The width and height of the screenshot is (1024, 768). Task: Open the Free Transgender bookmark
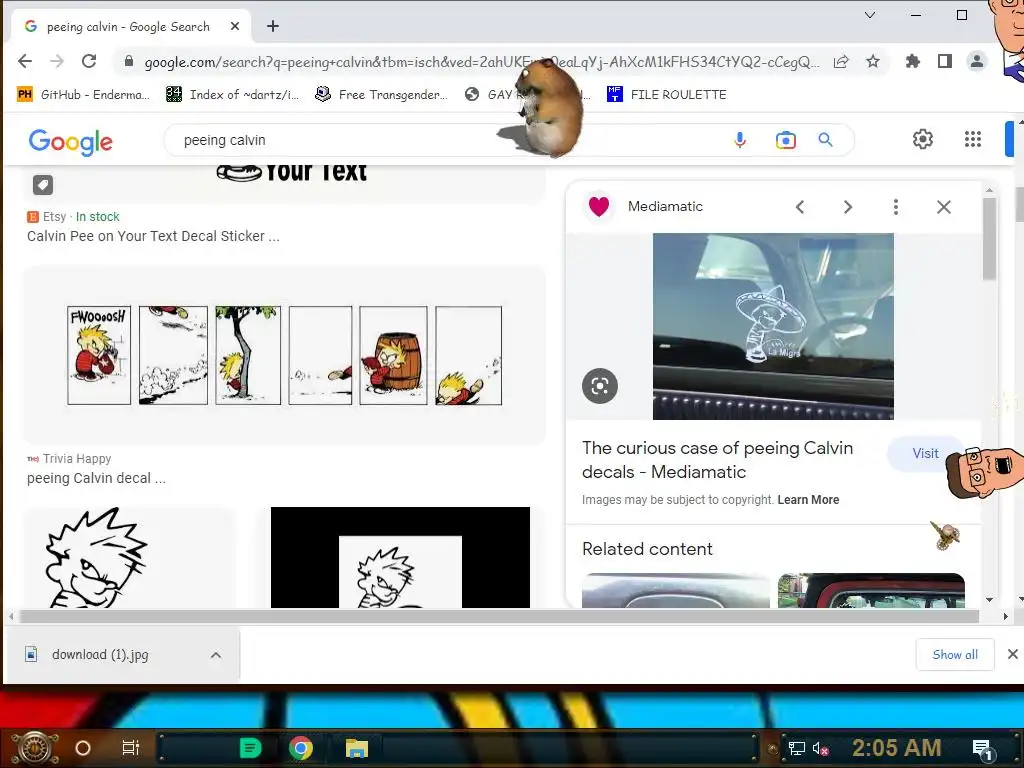381,95
